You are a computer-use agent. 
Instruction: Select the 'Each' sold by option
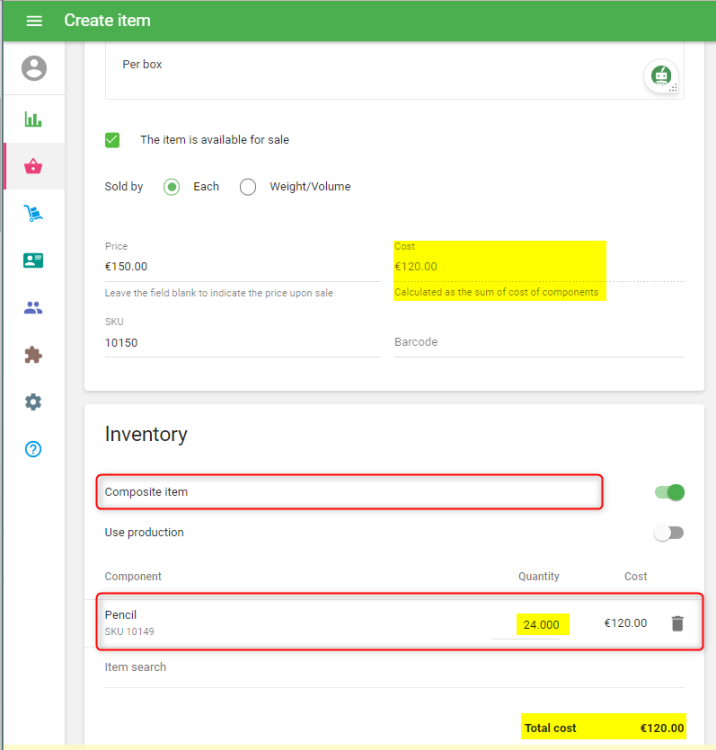(x=172, y=187)
